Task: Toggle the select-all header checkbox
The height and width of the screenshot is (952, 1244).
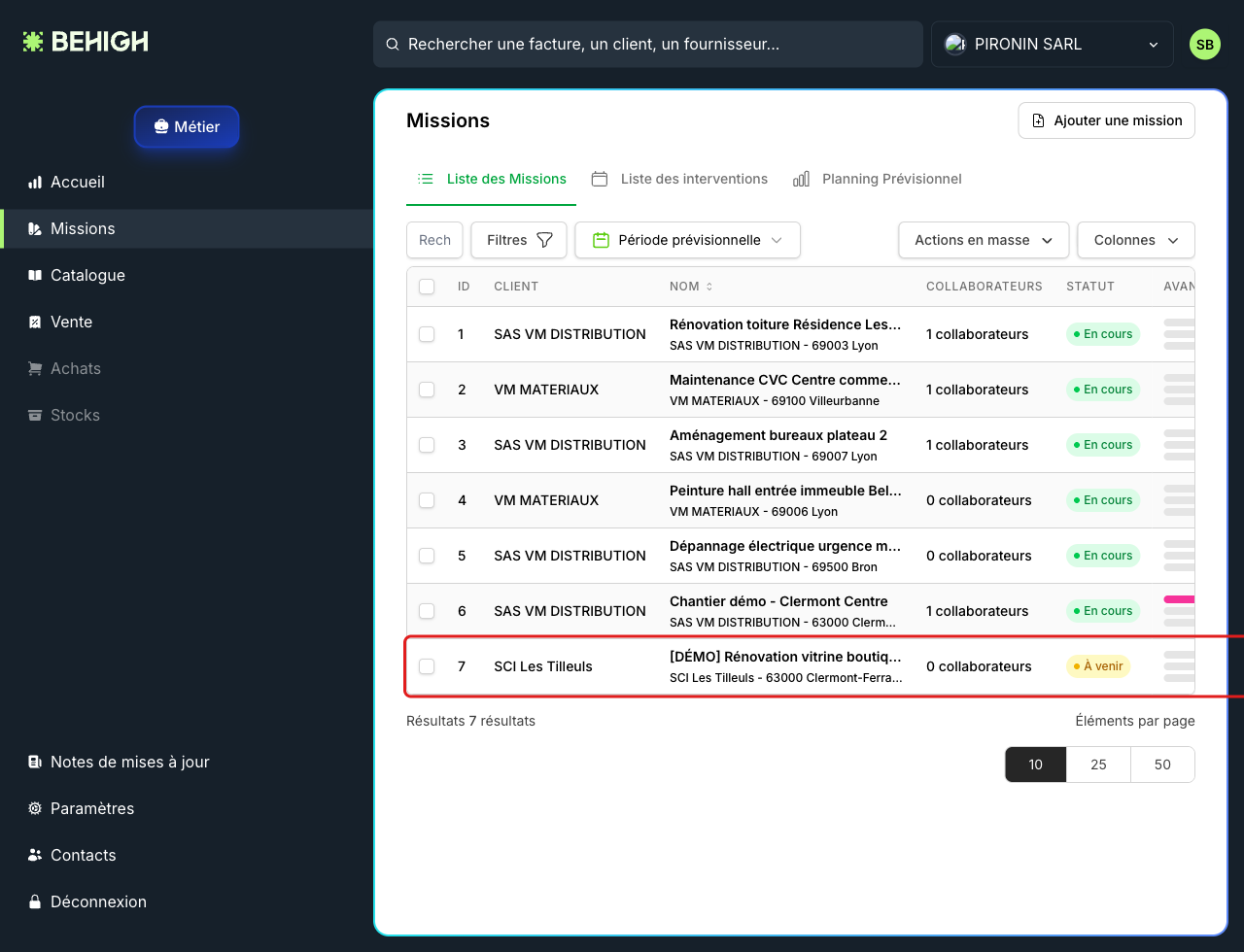Action: pos(427,287)
